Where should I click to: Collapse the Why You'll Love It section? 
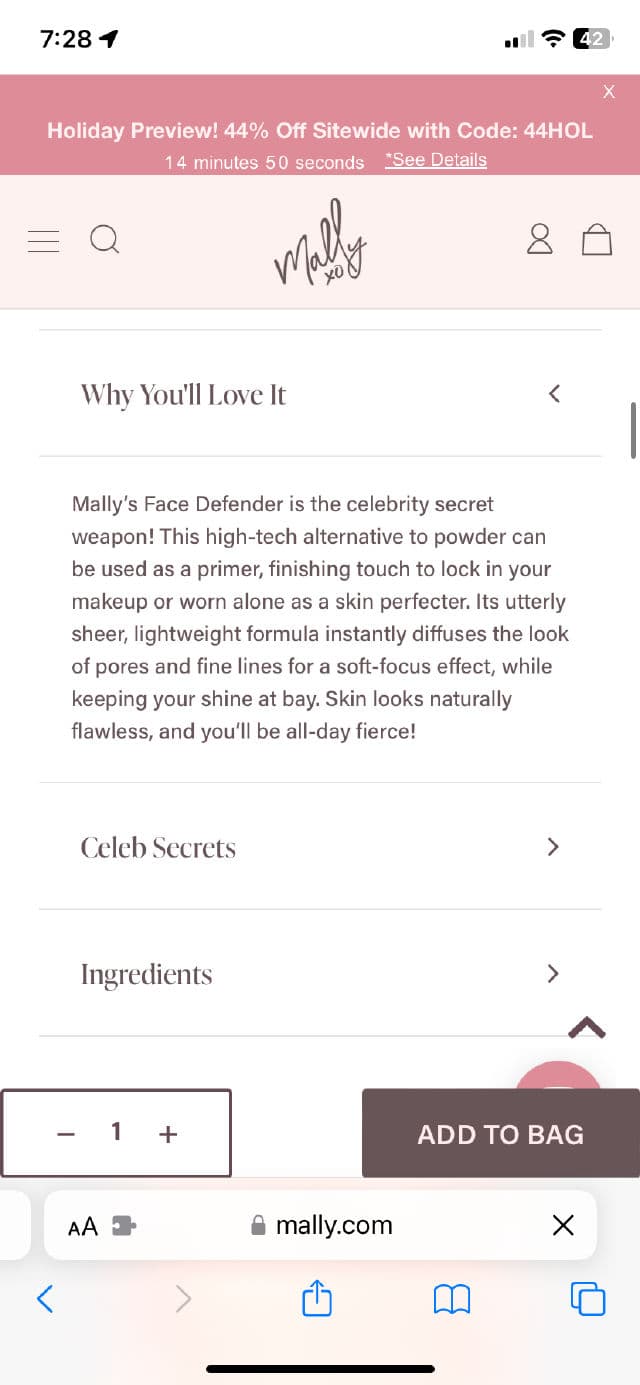coord(554,393)
